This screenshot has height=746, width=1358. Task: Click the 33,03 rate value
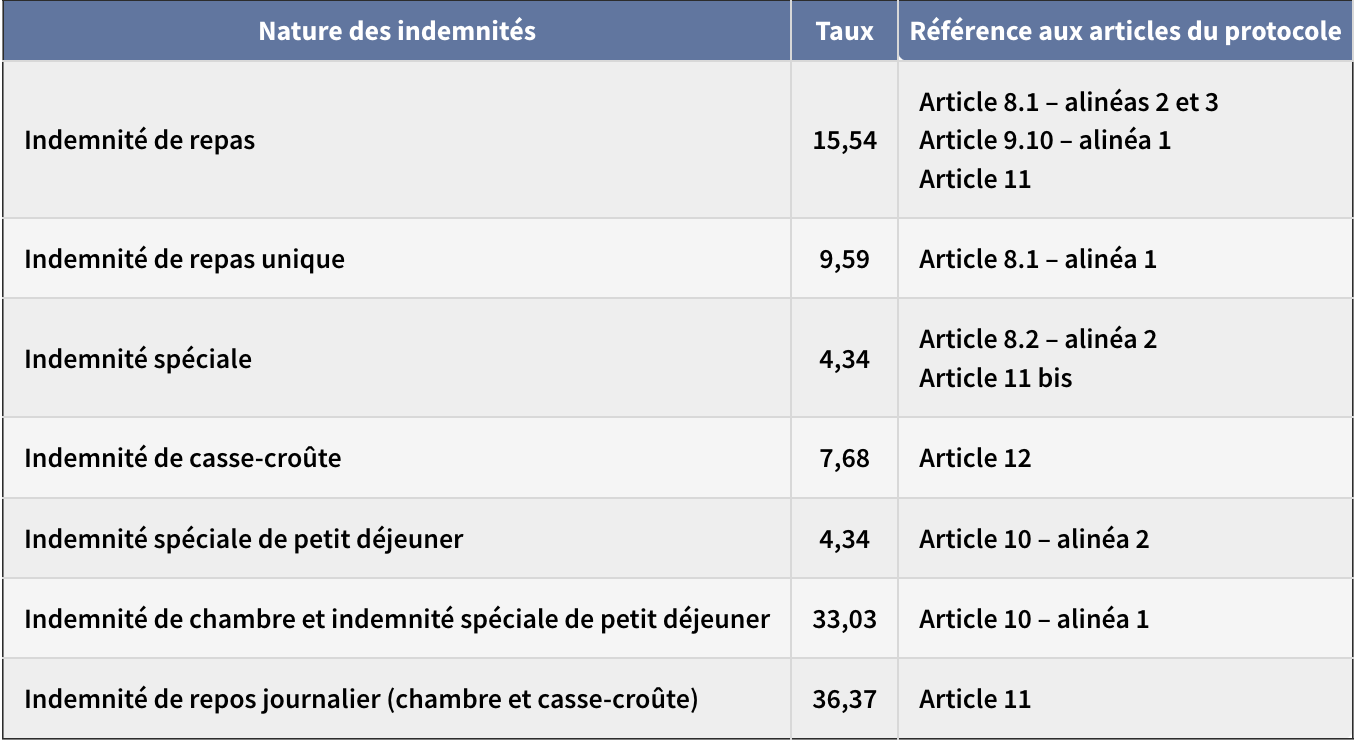tap(844, 619)
